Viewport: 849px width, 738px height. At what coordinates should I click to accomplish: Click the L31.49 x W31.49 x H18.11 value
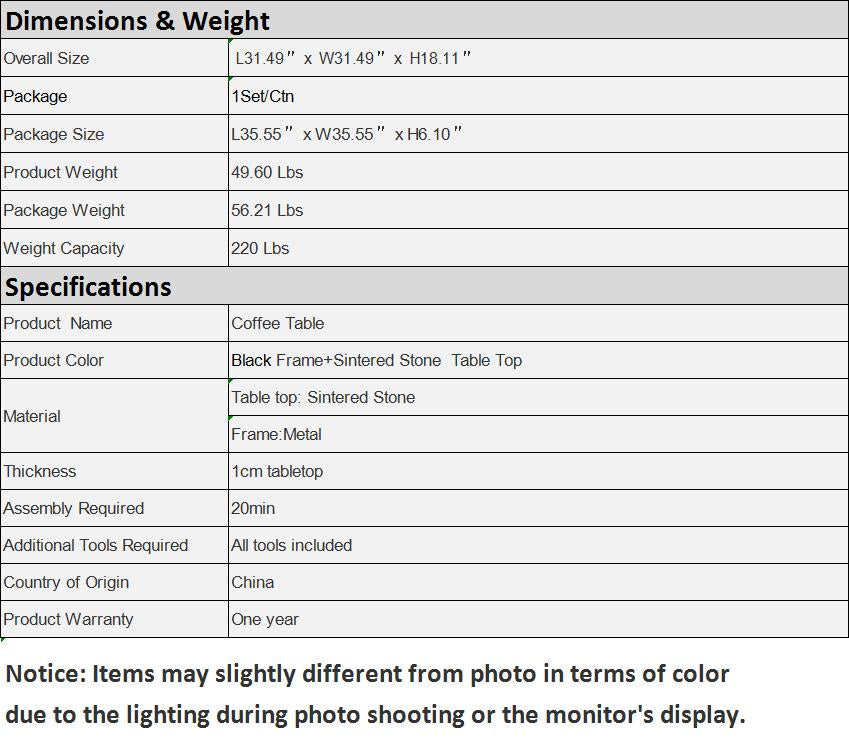click(352, 59)
